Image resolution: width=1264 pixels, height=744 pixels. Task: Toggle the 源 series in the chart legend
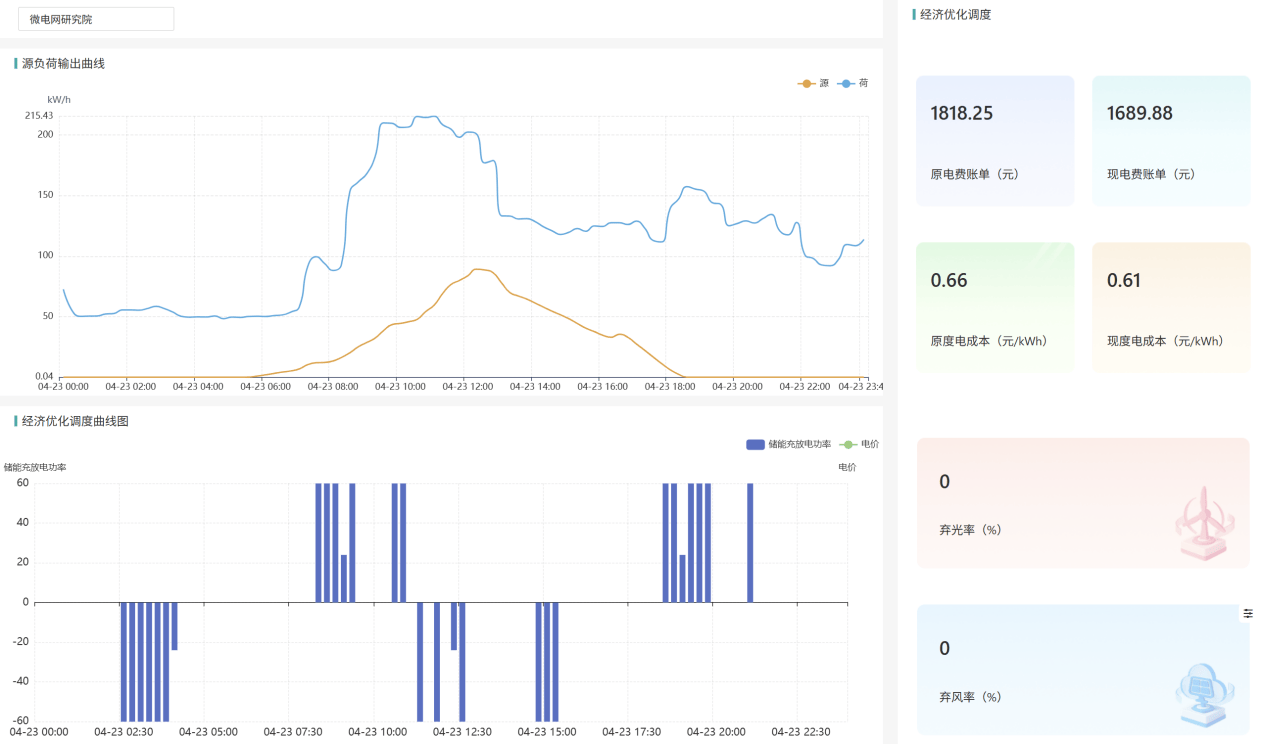[813, 83]
